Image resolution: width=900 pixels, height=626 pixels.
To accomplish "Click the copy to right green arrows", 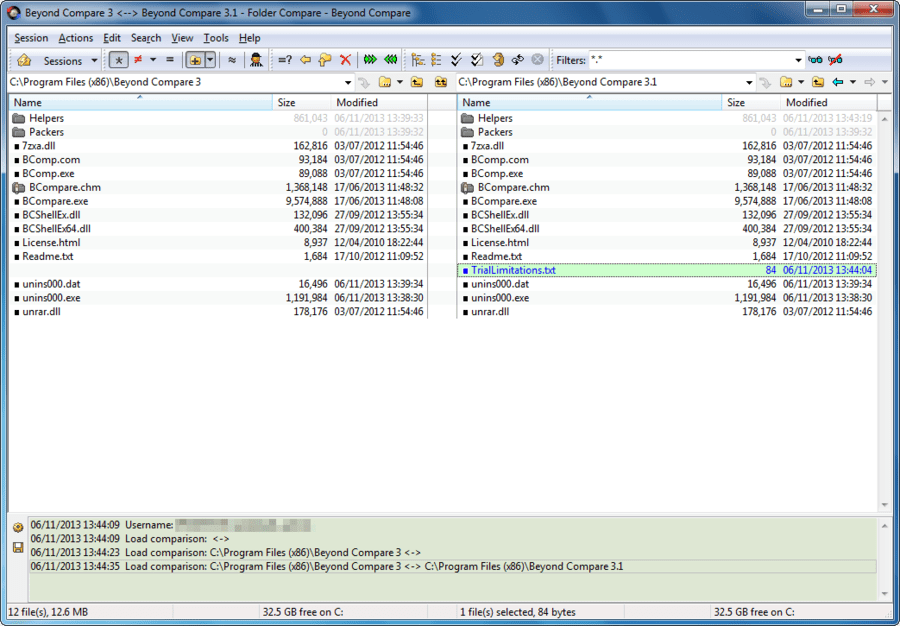I will [371, 61].
